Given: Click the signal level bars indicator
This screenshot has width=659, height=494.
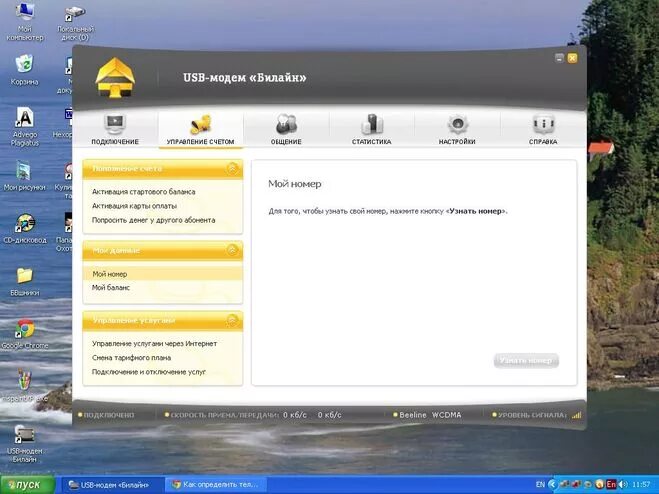Looking at the screenshot, I should (577, 415).
